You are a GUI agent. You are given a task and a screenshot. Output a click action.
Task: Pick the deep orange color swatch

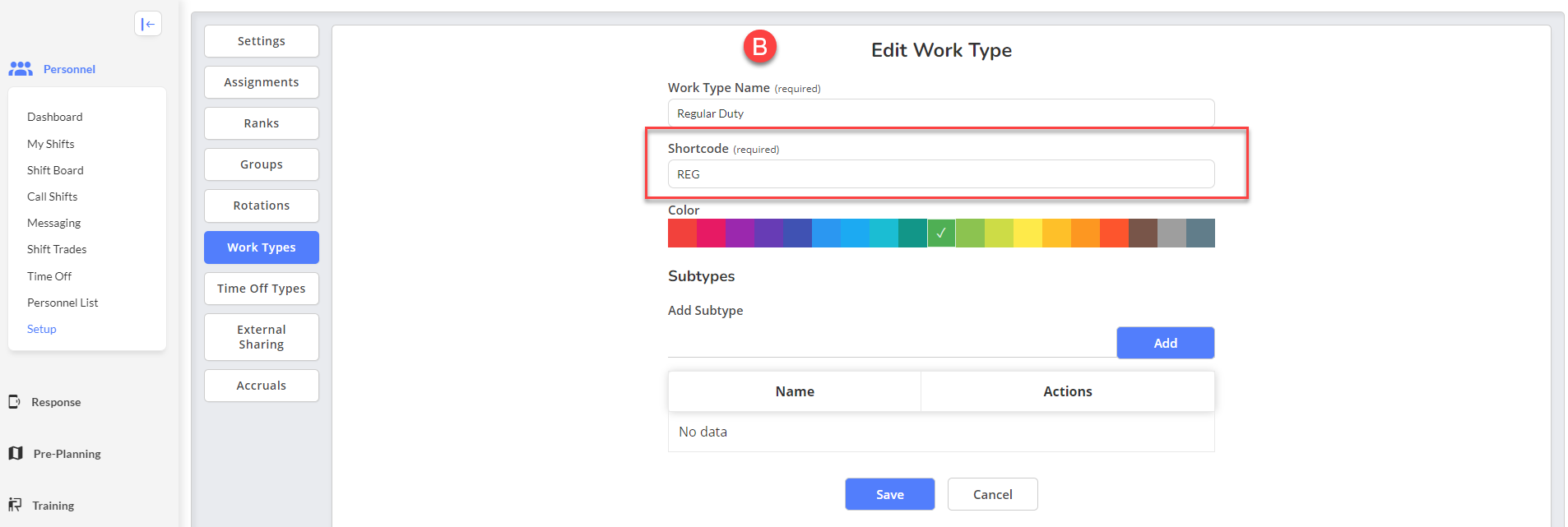[1114, 233]
